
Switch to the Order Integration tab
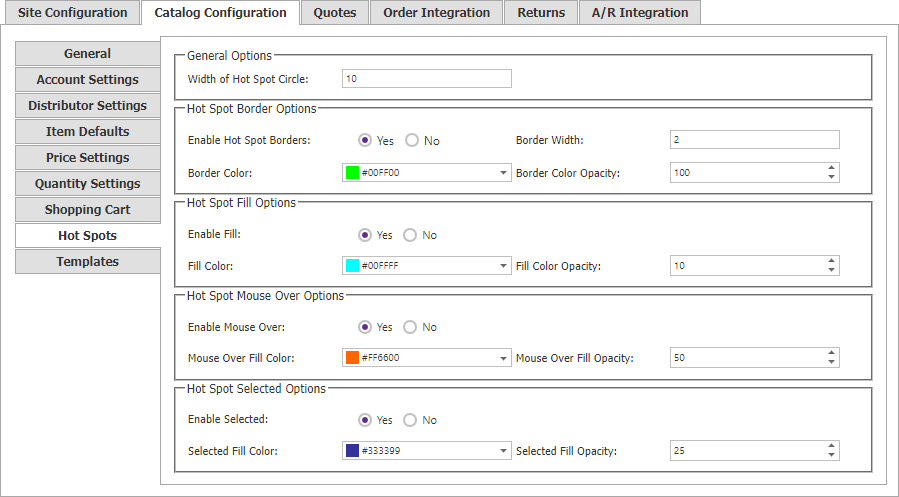(436, 13)
